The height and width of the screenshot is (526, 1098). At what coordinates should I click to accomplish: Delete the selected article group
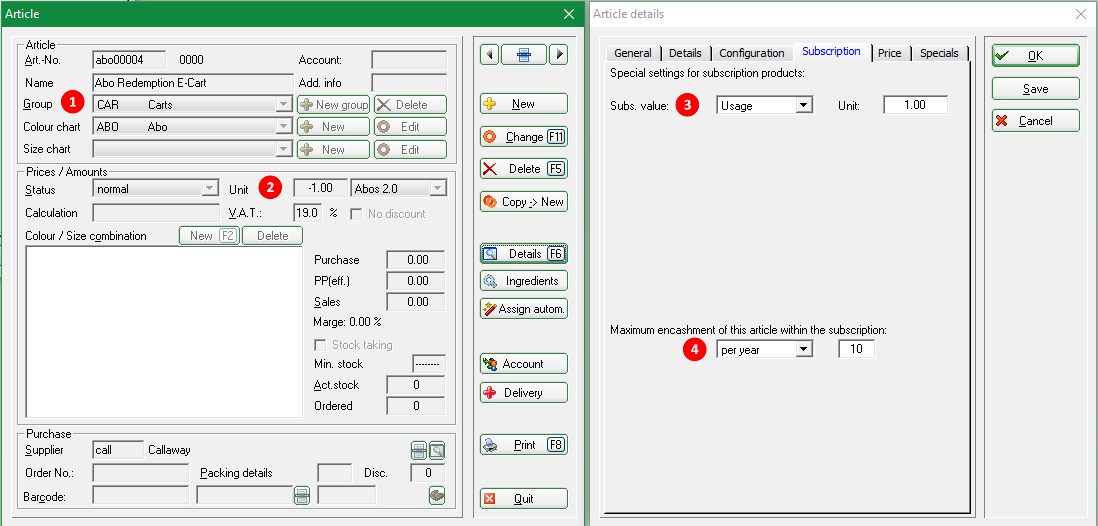[x=410, y=105]
